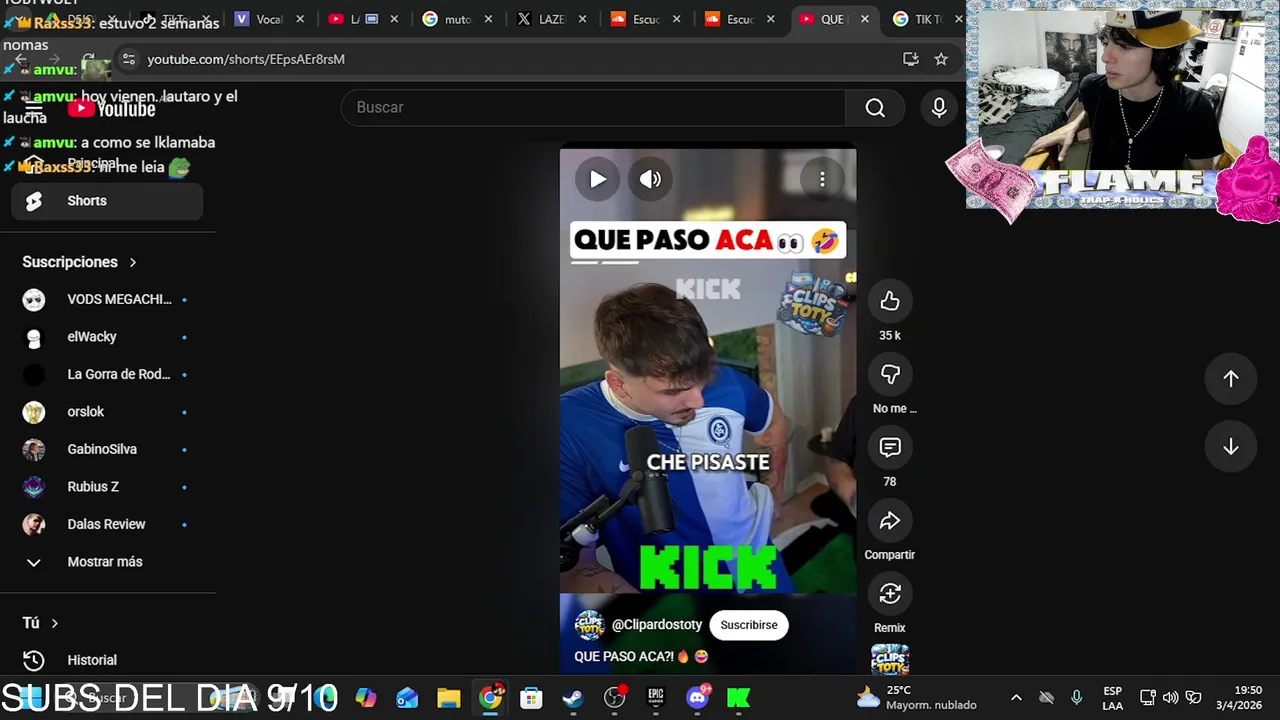Image resolution: width=1280 pixels, height=720 pixels.
Task: Click Clipardostoty channel avatar
Action: 589,625
